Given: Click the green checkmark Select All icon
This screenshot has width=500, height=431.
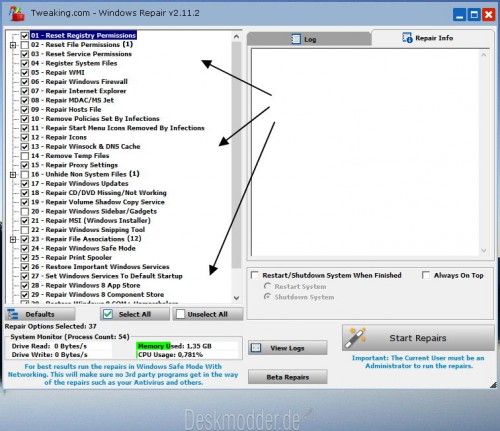Looking at the screenshot, I should (x=108, y=314).
